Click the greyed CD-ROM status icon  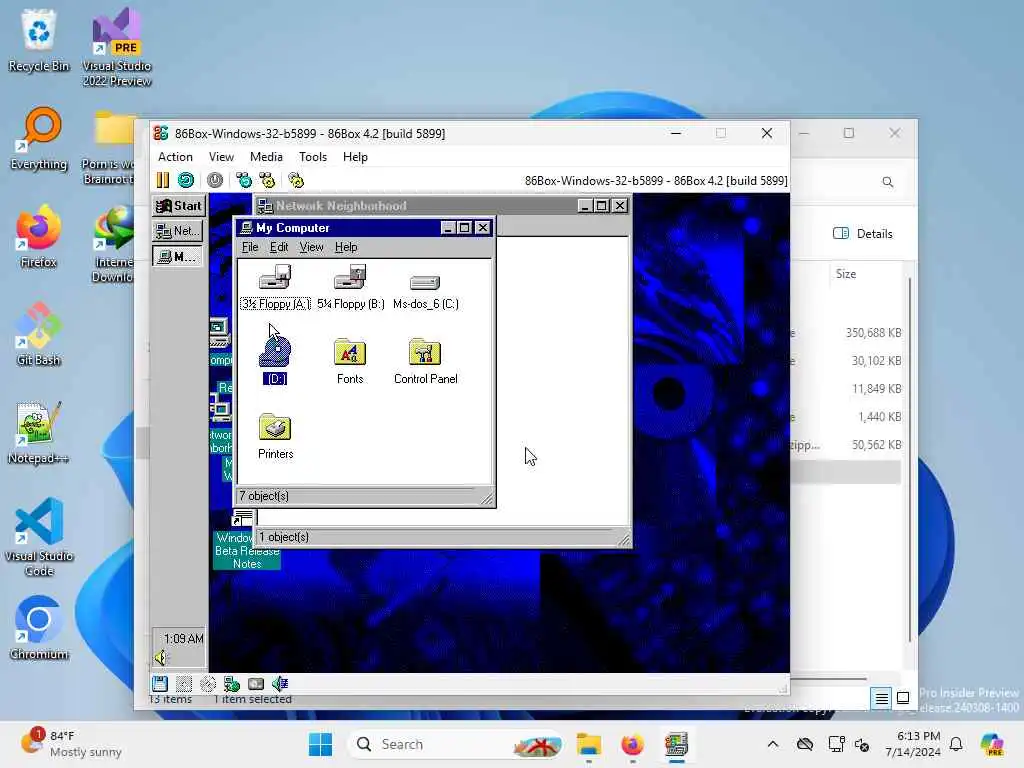tap(208, 684)
